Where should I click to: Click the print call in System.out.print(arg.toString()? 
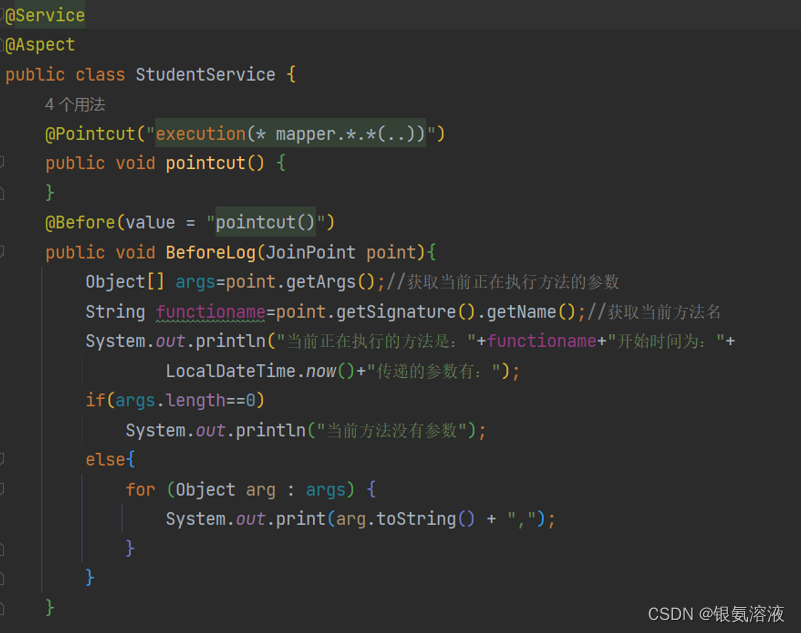coord(300,519)
